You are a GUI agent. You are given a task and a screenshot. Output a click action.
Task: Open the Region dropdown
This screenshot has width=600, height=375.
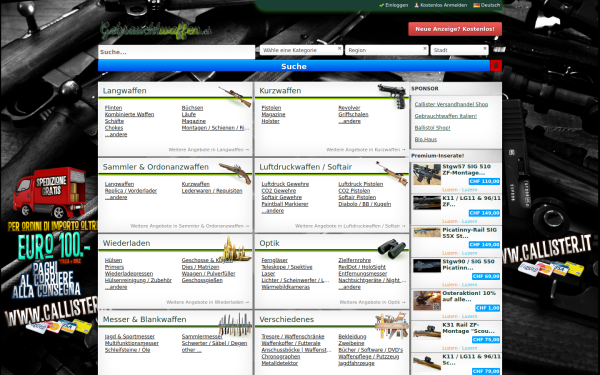click(x=386, y=50)
